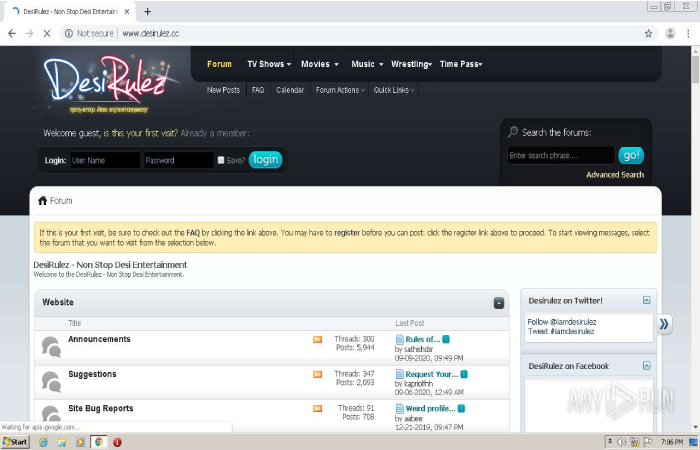Go to last post arrow for Request Your...

pyautogui.click(x=464, y=374)
